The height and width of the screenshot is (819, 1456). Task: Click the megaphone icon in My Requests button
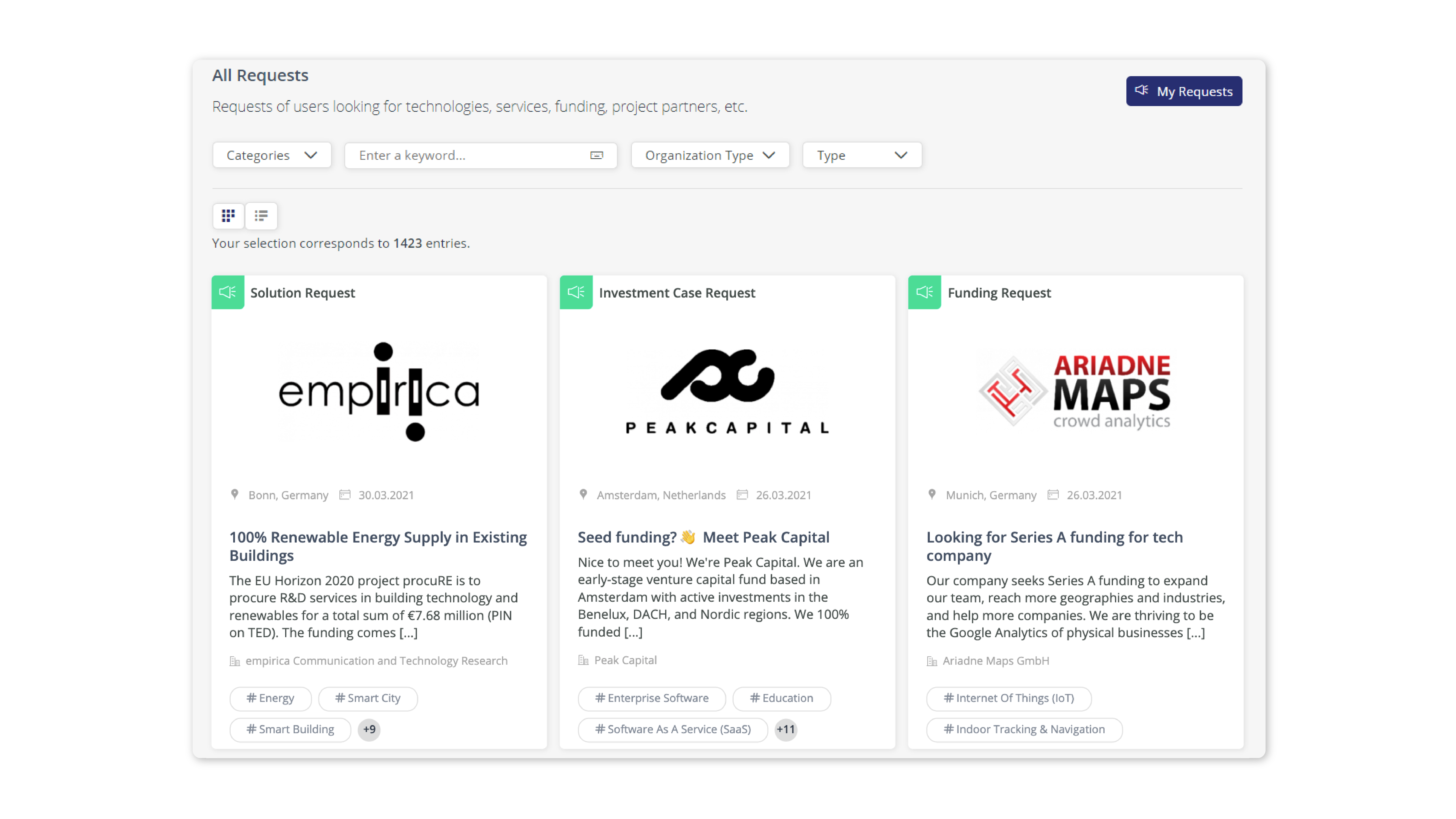click(x=1142, y=91)
